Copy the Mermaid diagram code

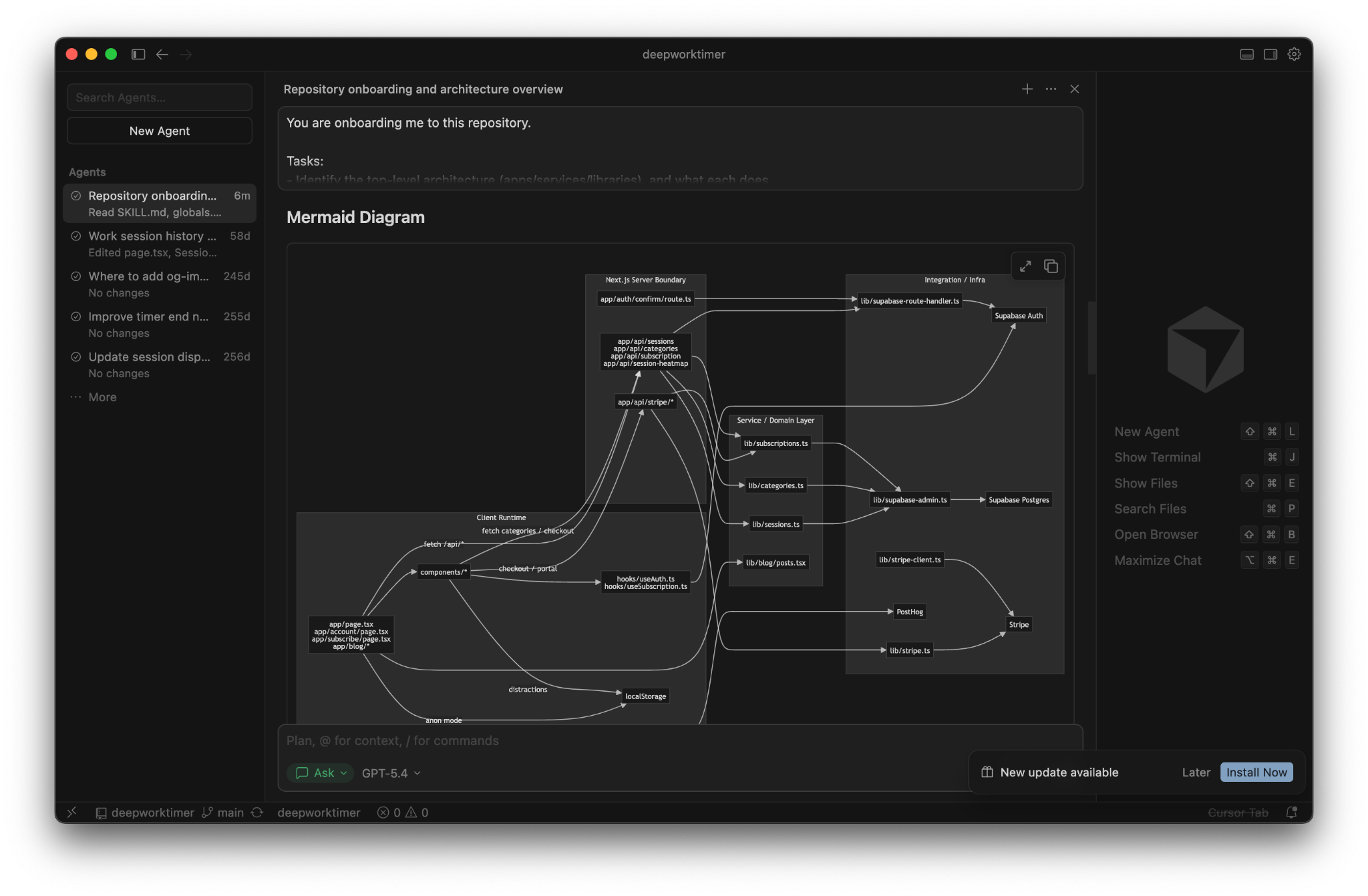(1051, 266)
